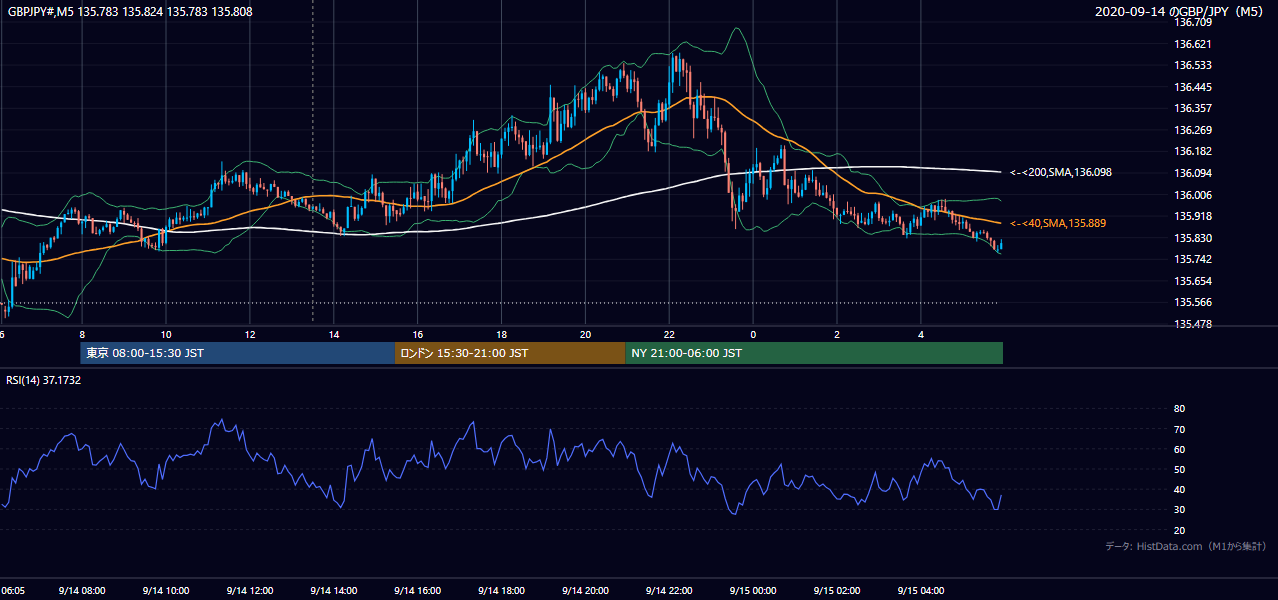Select the NY 21:00-06:00 JST session bar
Image resolution: width=1278 pixels, height=600 pixels.
pyautogui.click(x=814, y=353)
